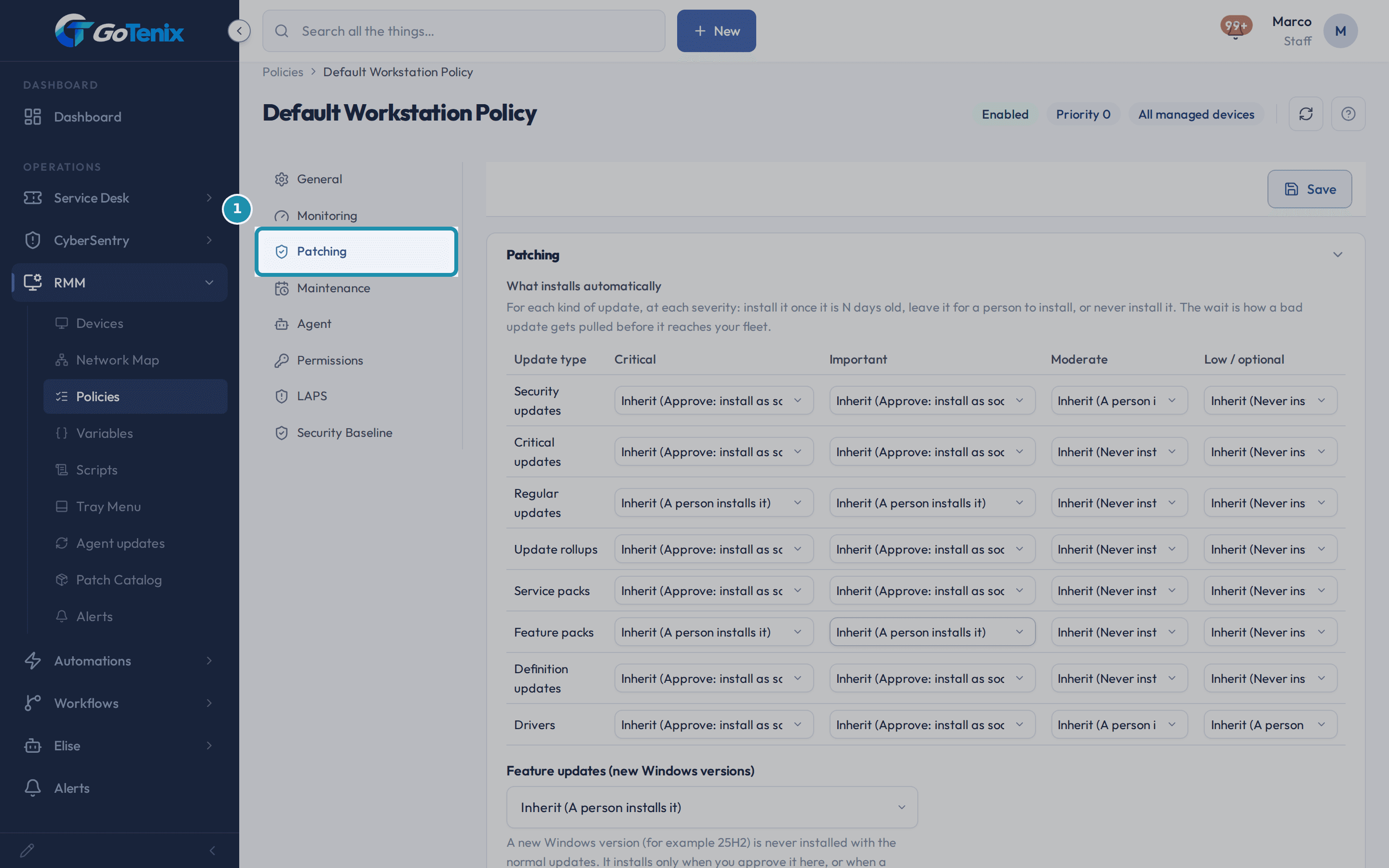Image resolution: width=1389 pixels, height=868 pixels.
Task: Click the GoTenix logo
Action: point(120,31)
